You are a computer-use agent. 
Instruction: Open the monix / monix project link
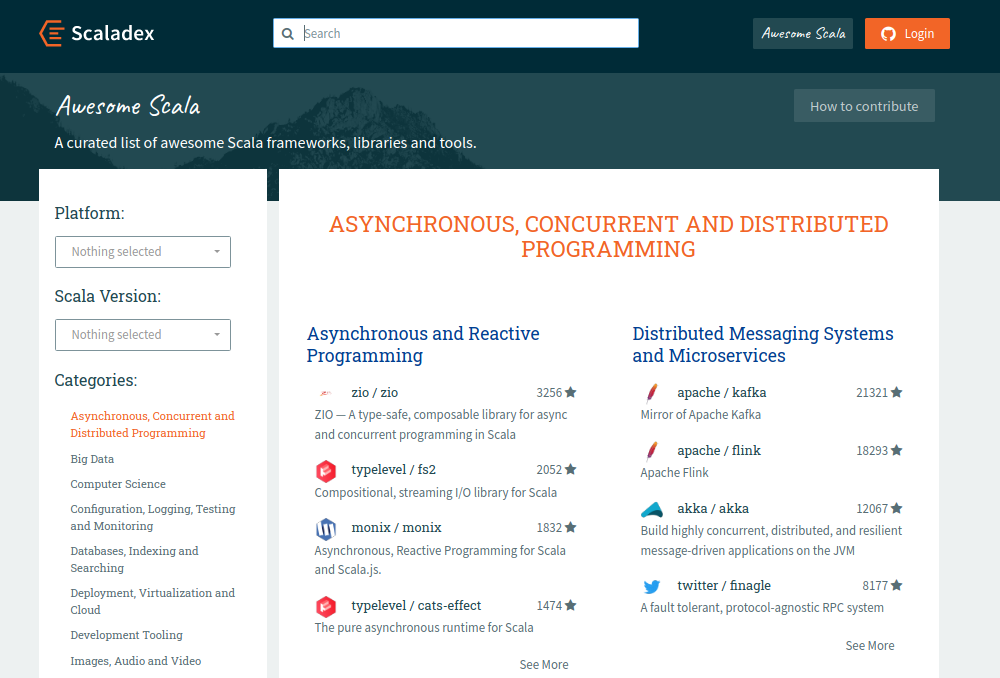396,528
